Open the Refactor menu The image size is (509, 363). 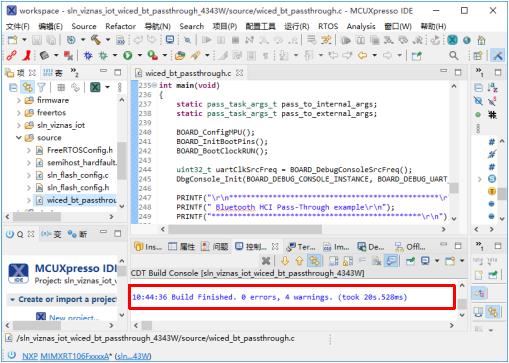point(120,26)
